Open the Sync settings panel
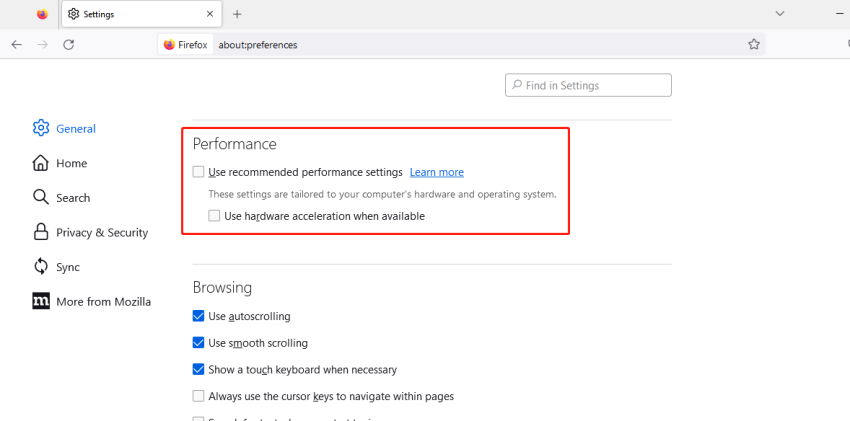 [x=67, y=267]
